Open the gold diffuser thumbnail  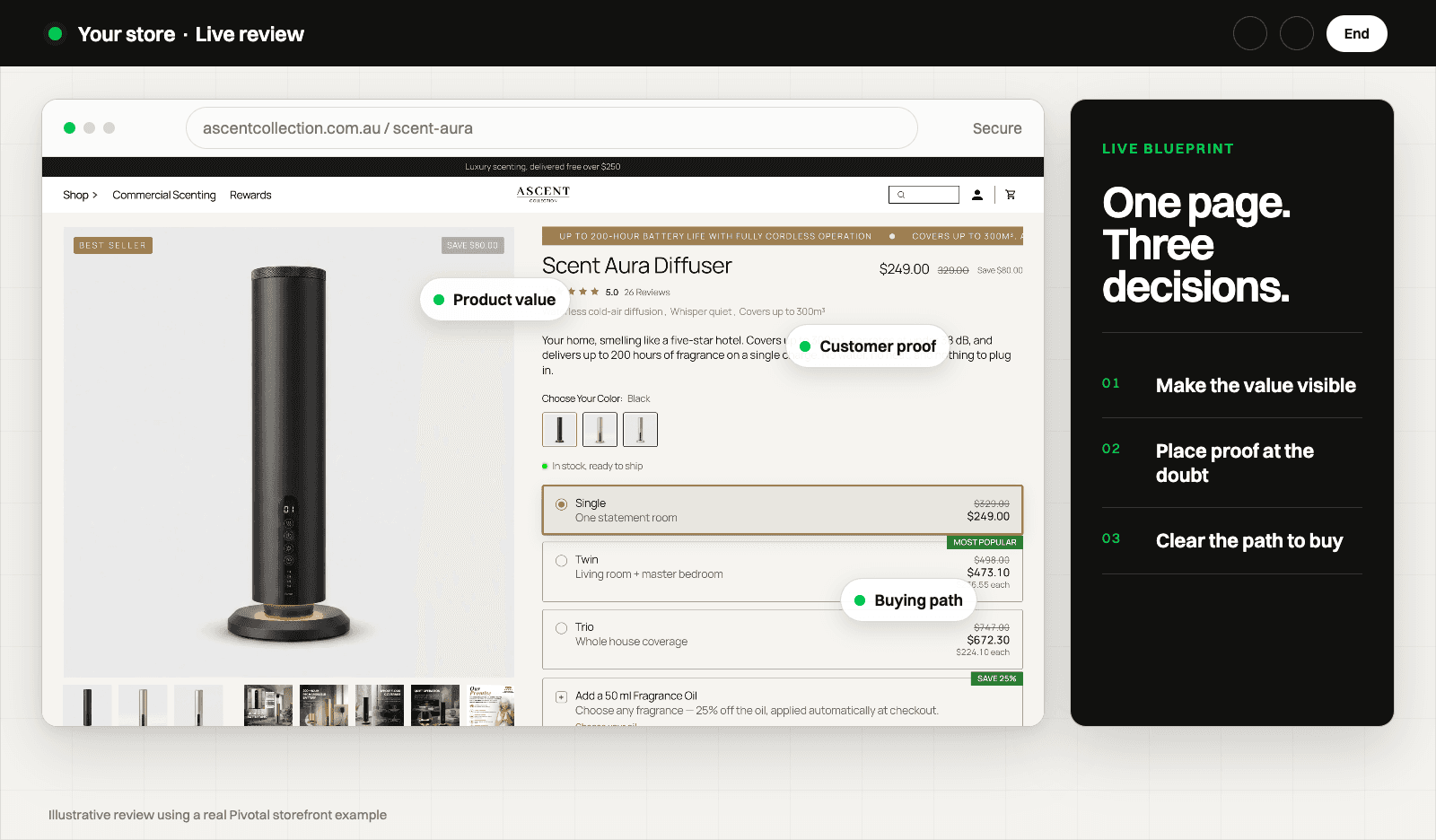click(x=143, y=705)
